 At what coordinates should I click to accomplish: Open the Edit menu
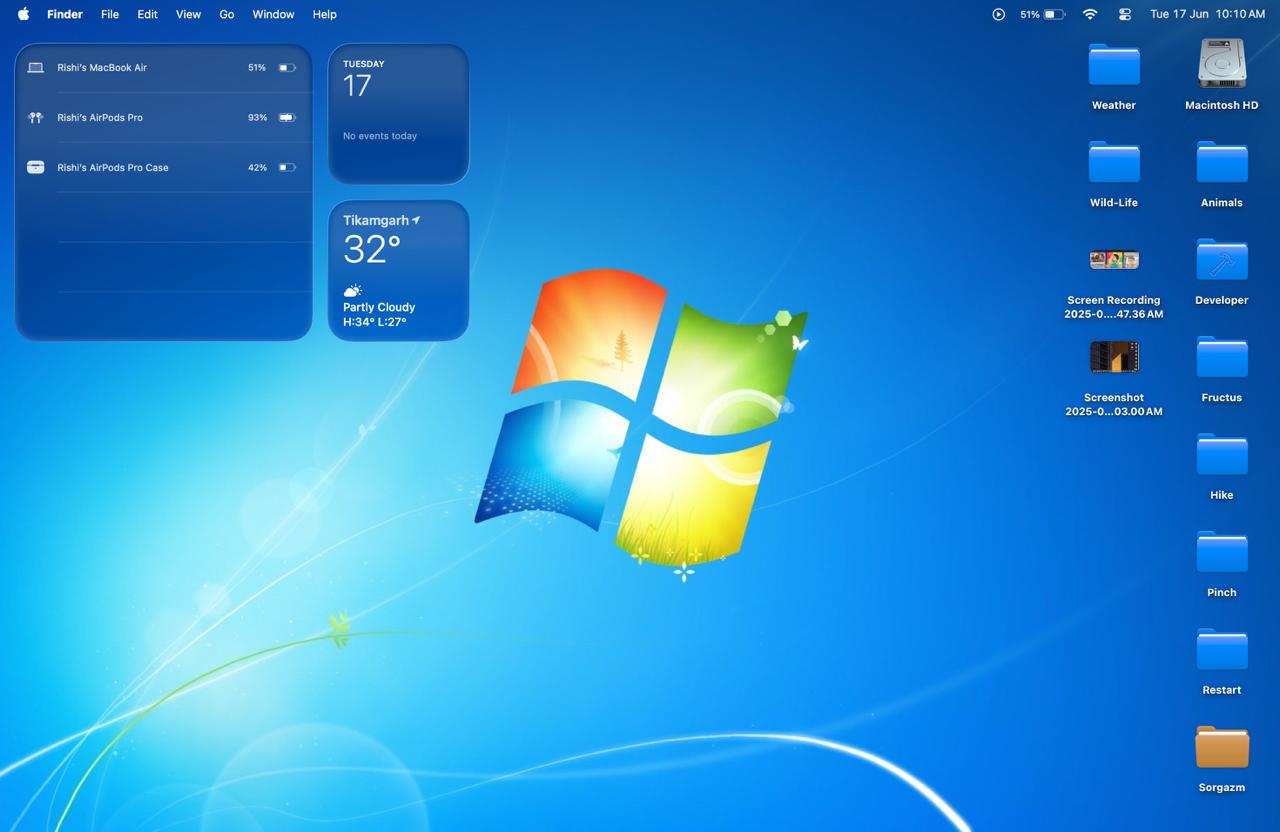tap(147, 14)
